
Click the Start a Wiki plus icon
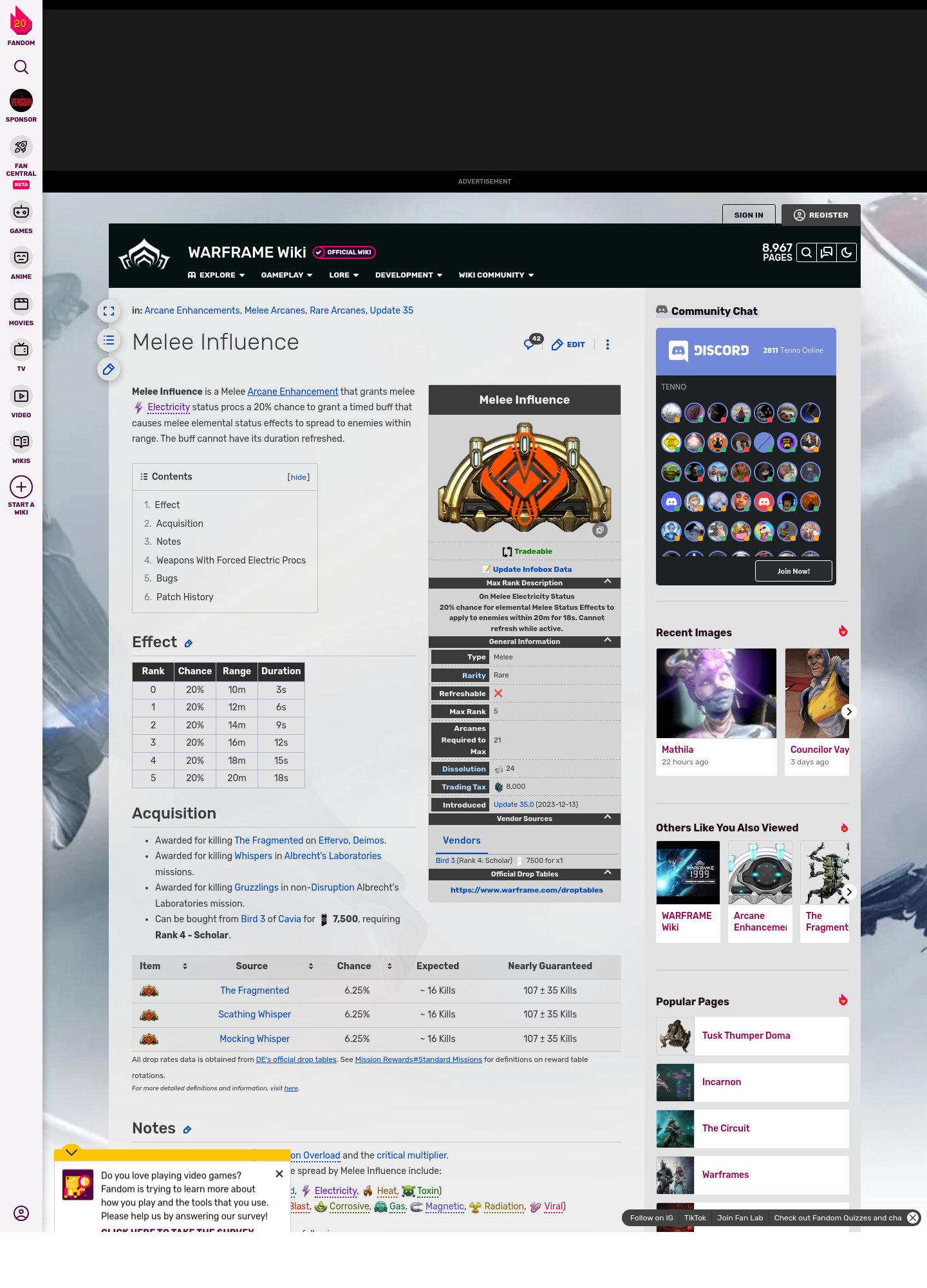click(21, 487)
